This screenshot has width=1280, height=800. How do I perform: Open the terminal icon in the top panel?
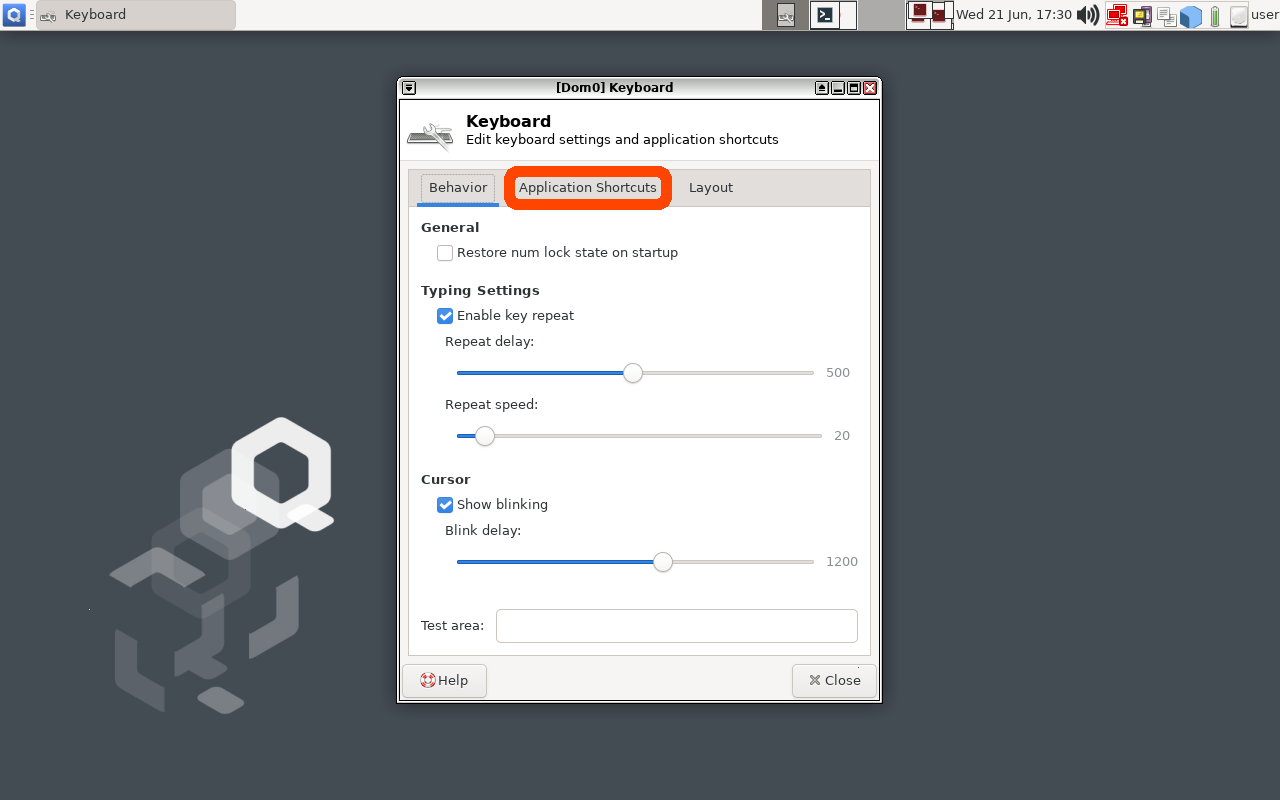pos(825,15)
